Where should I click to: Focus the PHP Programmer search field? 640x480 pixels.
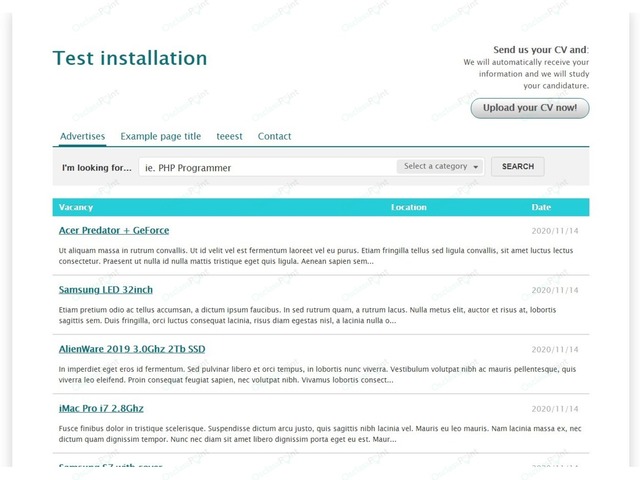click(267, 167)
